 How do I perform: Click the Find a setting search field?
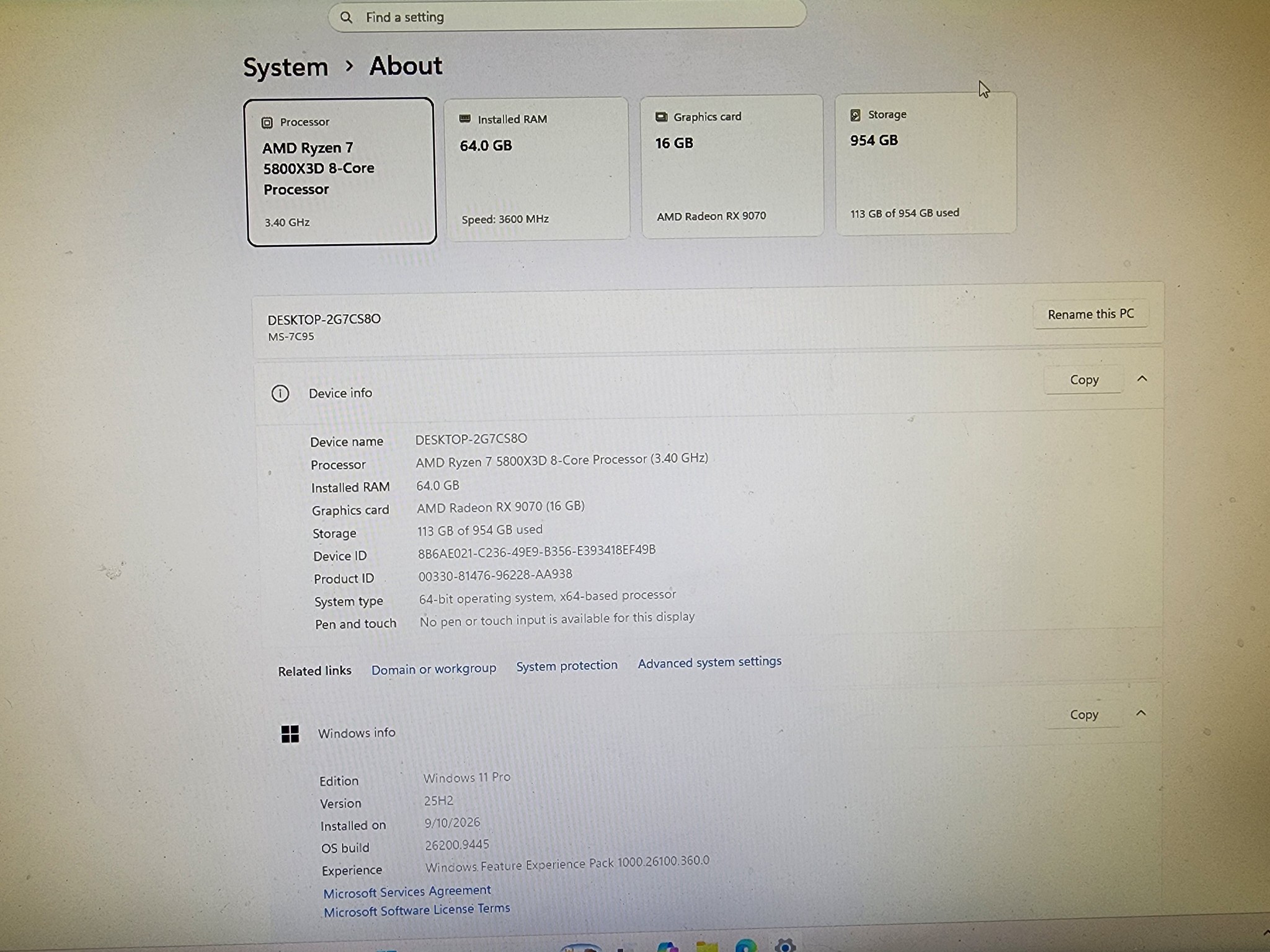pos(567,16)
